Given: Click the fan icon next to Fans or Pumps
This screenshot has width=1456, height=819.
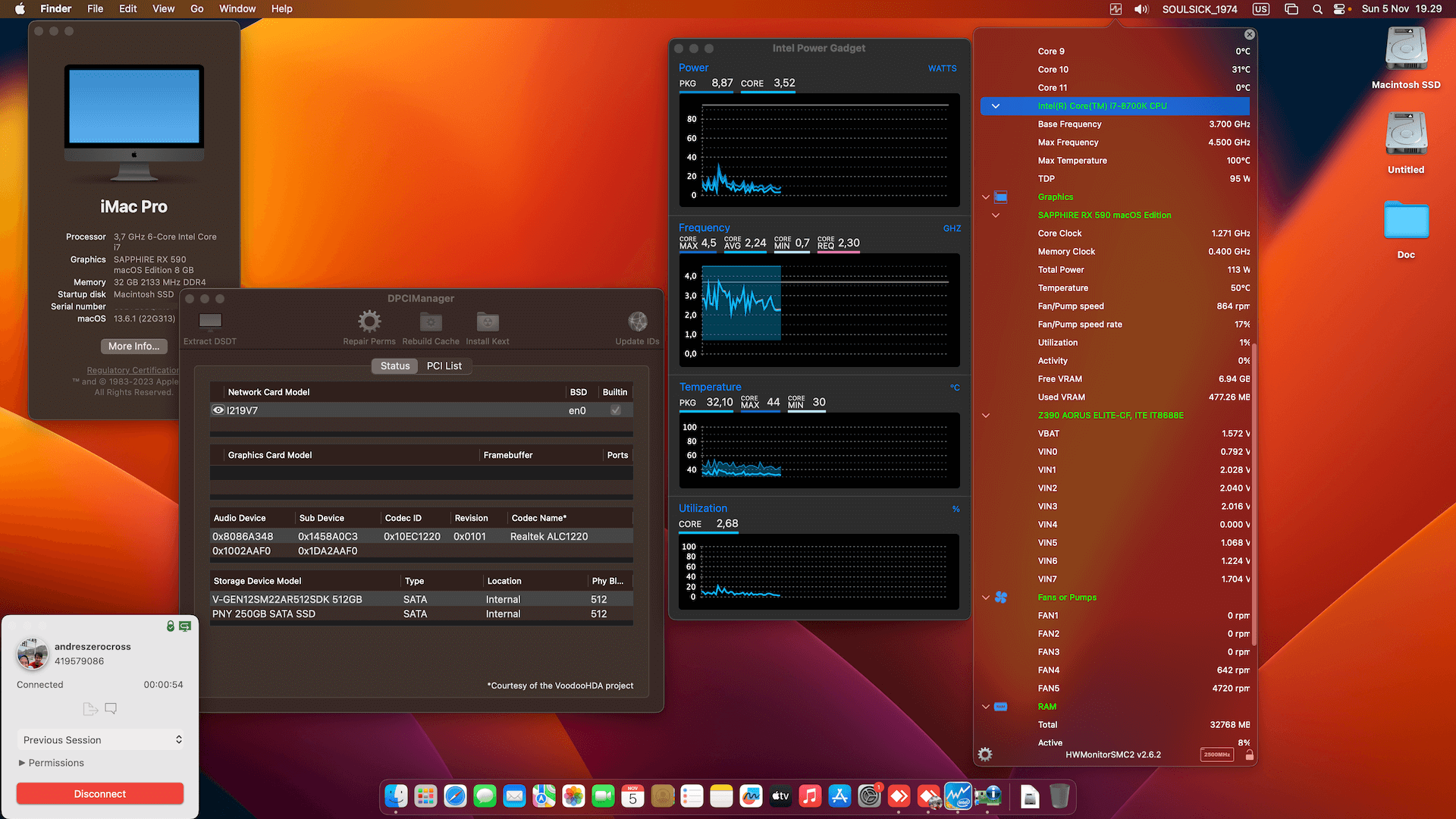Looking at the screenshot, I should (1001, 598).
